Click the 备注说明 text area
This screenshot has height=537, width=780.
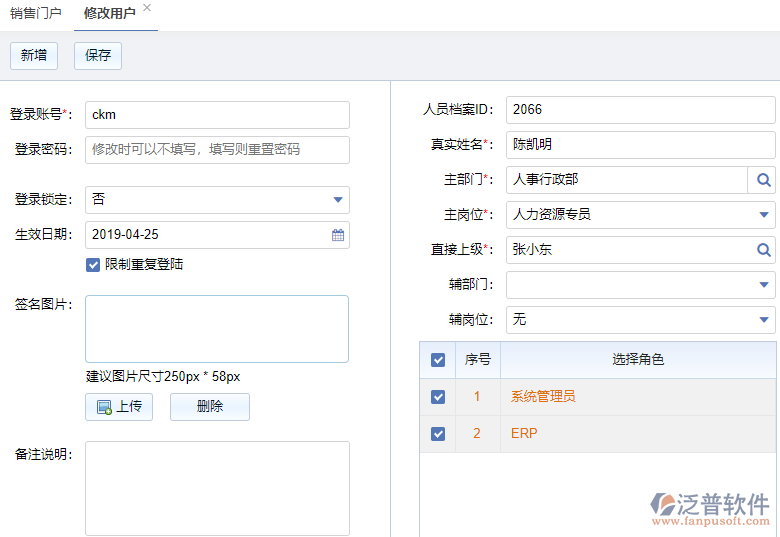(x=217, y=488)
